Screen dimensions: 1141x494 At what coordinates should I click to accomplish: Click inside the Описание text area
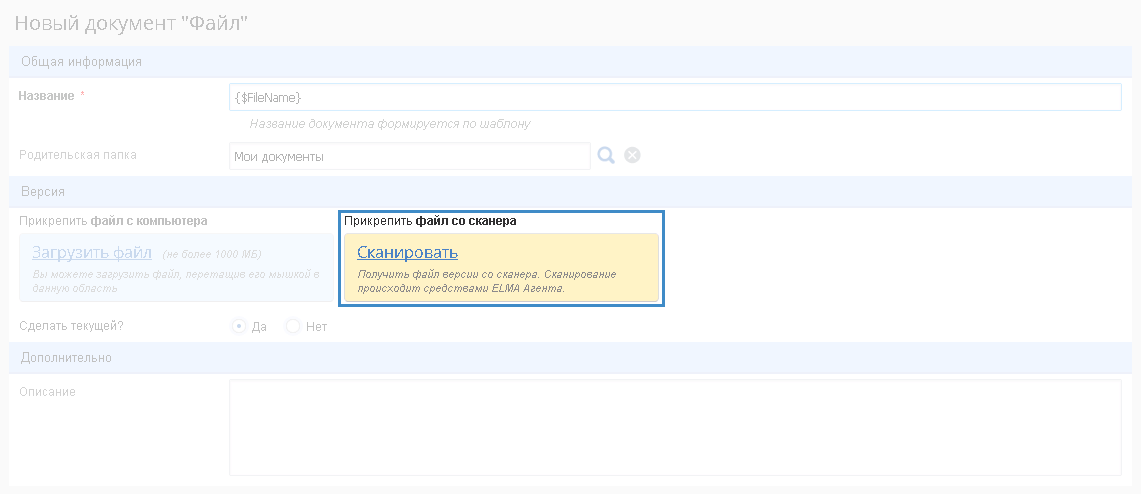pyautogui.click(x=674, y=427)
